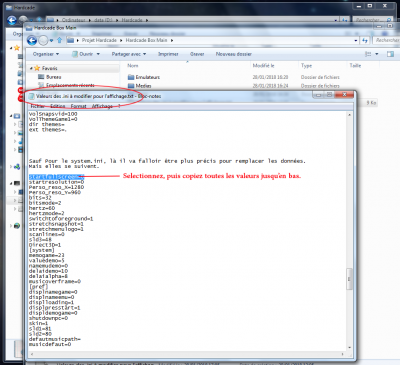Click the Notepad vertical scrollbar thumb
This screenshot has width=400, height=365.
pos(349,279)
